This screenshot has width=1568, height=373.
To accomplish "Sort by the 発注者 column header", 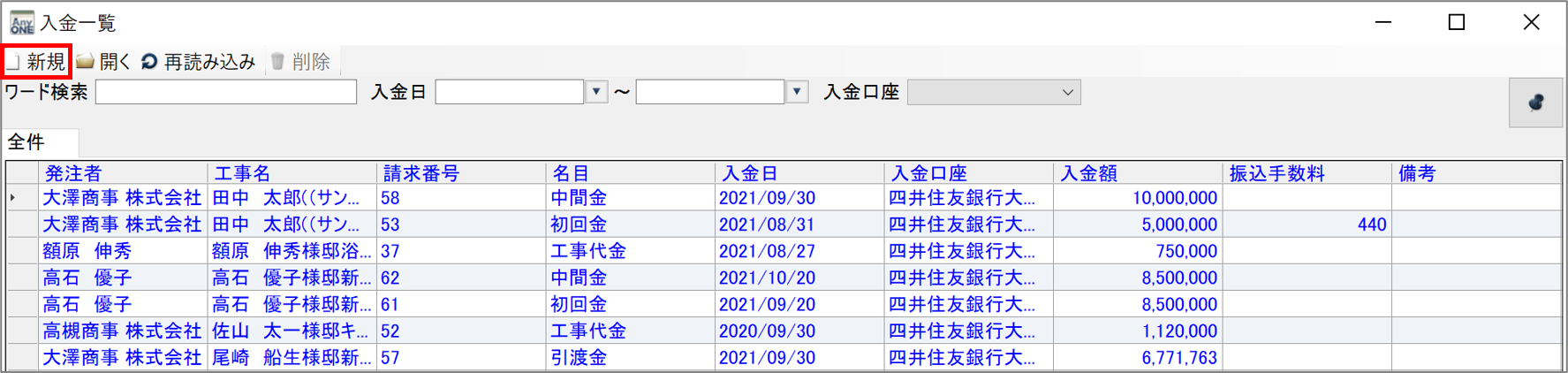I will point(73,173).
